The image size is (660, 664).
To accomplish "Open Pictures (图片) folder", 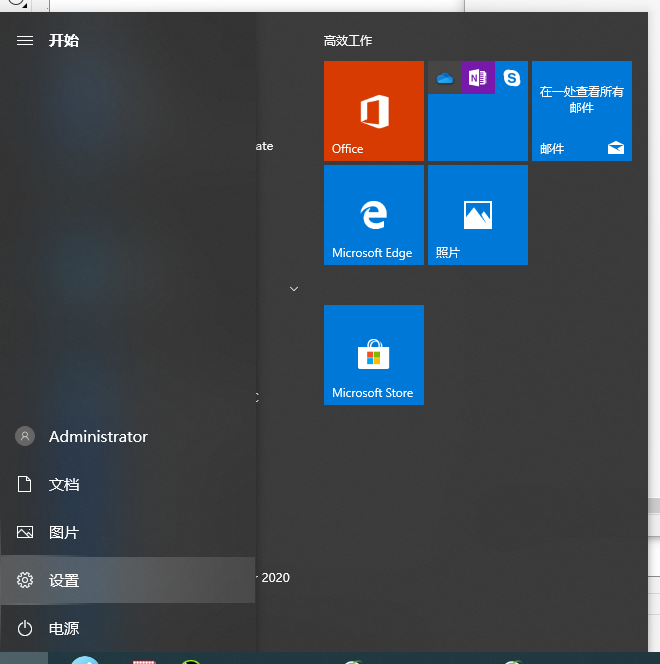I will [128, 532].
